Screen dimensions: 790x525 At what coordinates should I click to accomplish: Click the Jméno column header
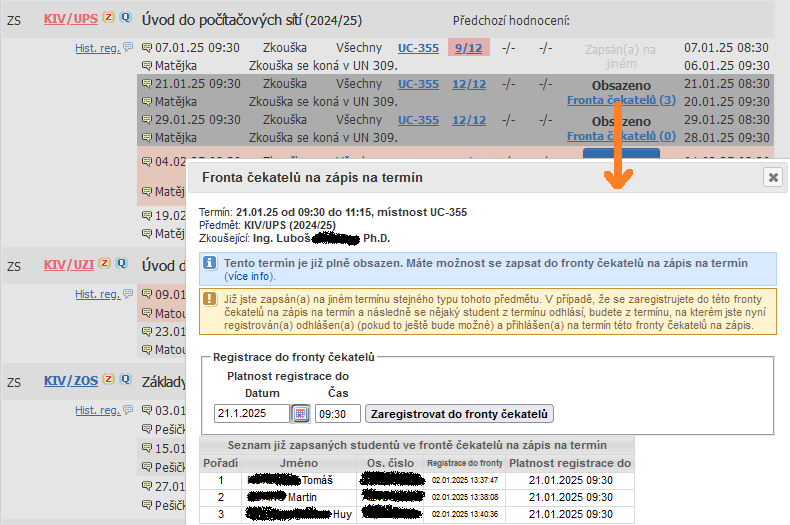tap(299, 463)
